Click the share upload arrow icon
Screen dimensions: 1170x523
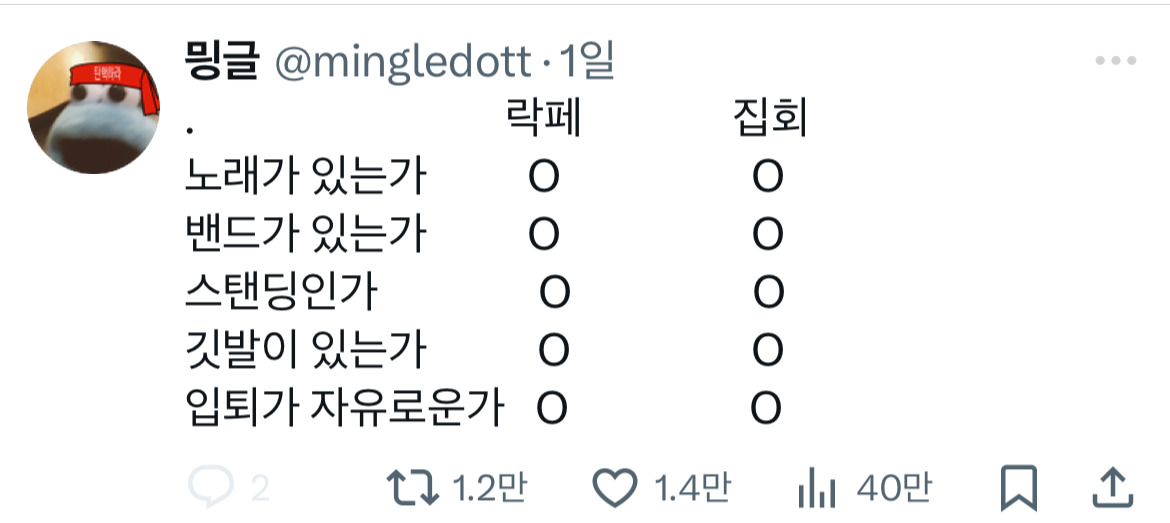pyautogui.click(x=1112, y=488)
